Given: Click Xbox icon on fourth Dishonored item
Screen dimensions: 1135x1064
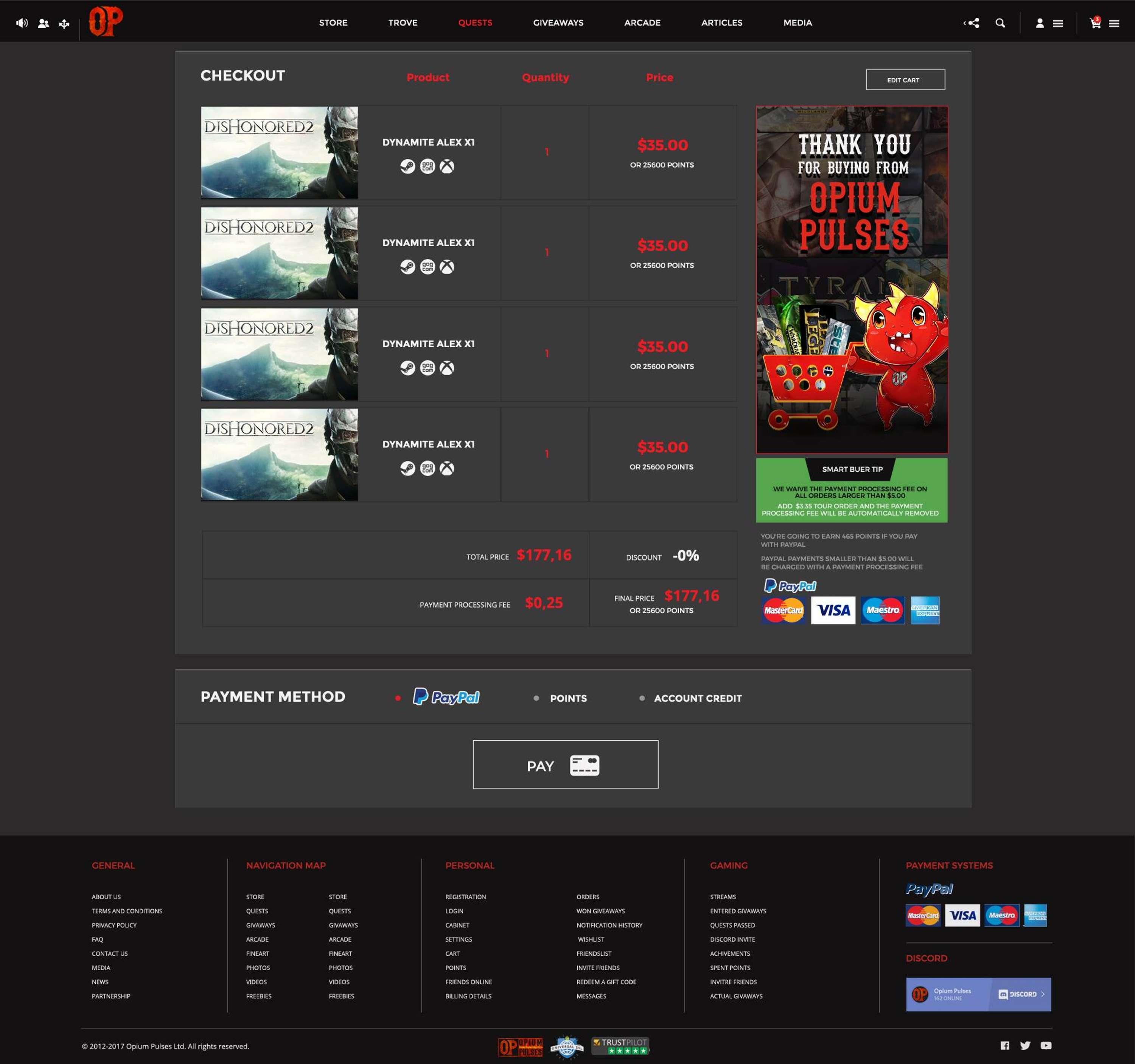Looking at the screenshot, I should click(447, 468).
